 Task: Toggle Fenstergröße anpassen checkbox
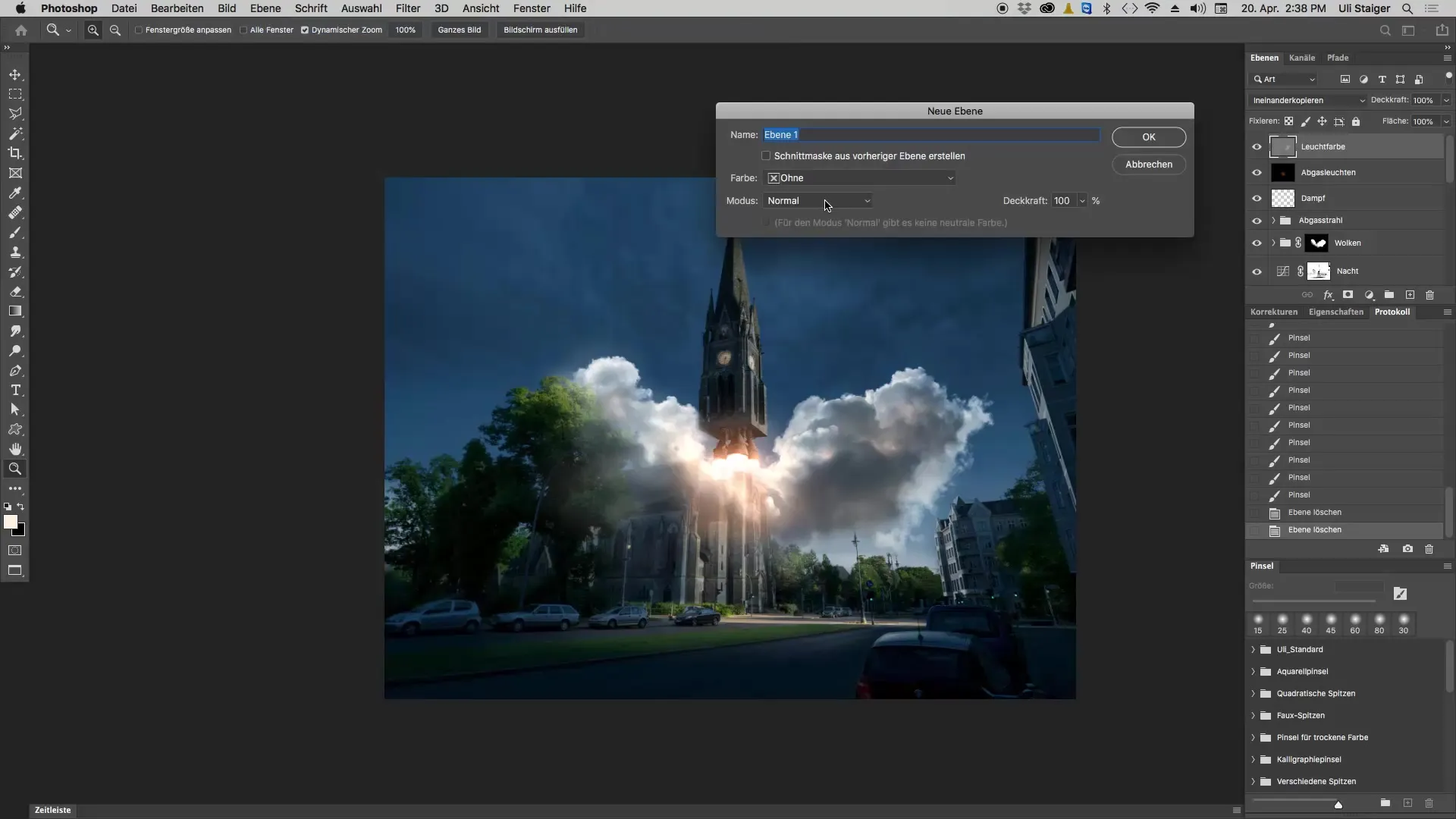point(139,30)
